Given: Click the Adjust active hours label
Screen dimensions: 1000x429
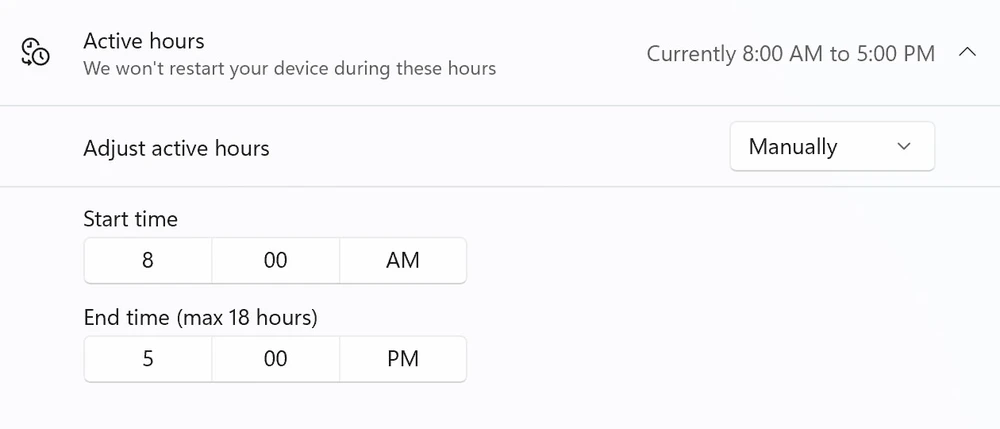Looking at the screenshot, I should point(176,148).
